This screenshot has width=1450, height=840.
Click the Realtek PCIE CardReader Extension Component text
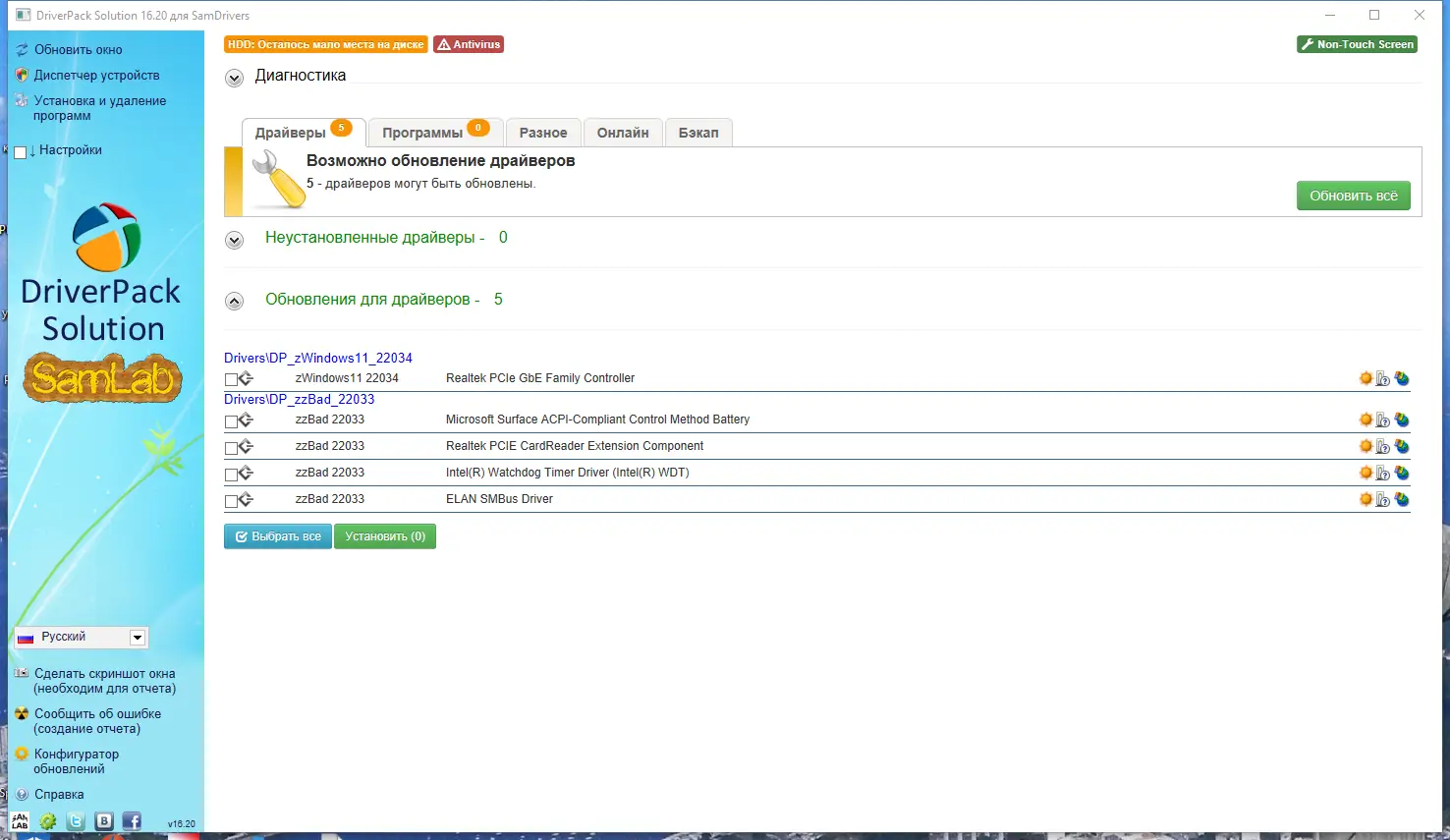(x=575, y=446)
